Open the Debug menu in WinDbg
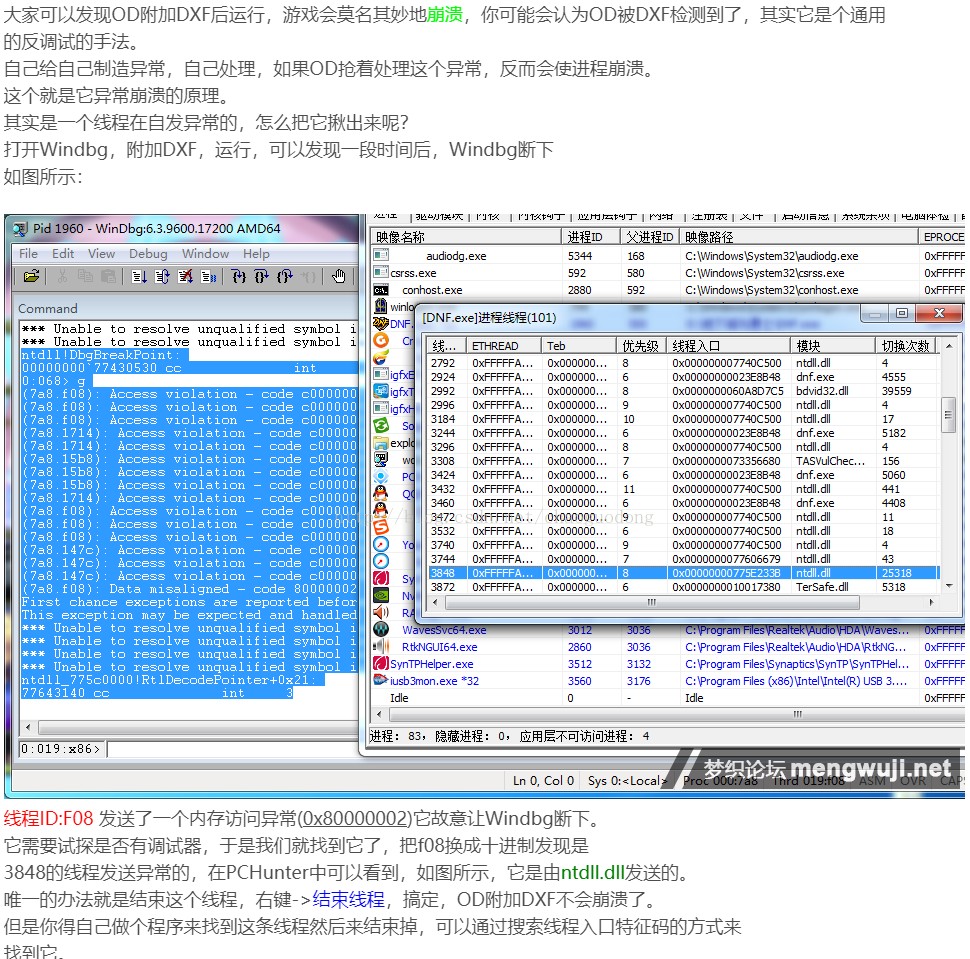This screenshot has height=959, width=970. point(148,254)
